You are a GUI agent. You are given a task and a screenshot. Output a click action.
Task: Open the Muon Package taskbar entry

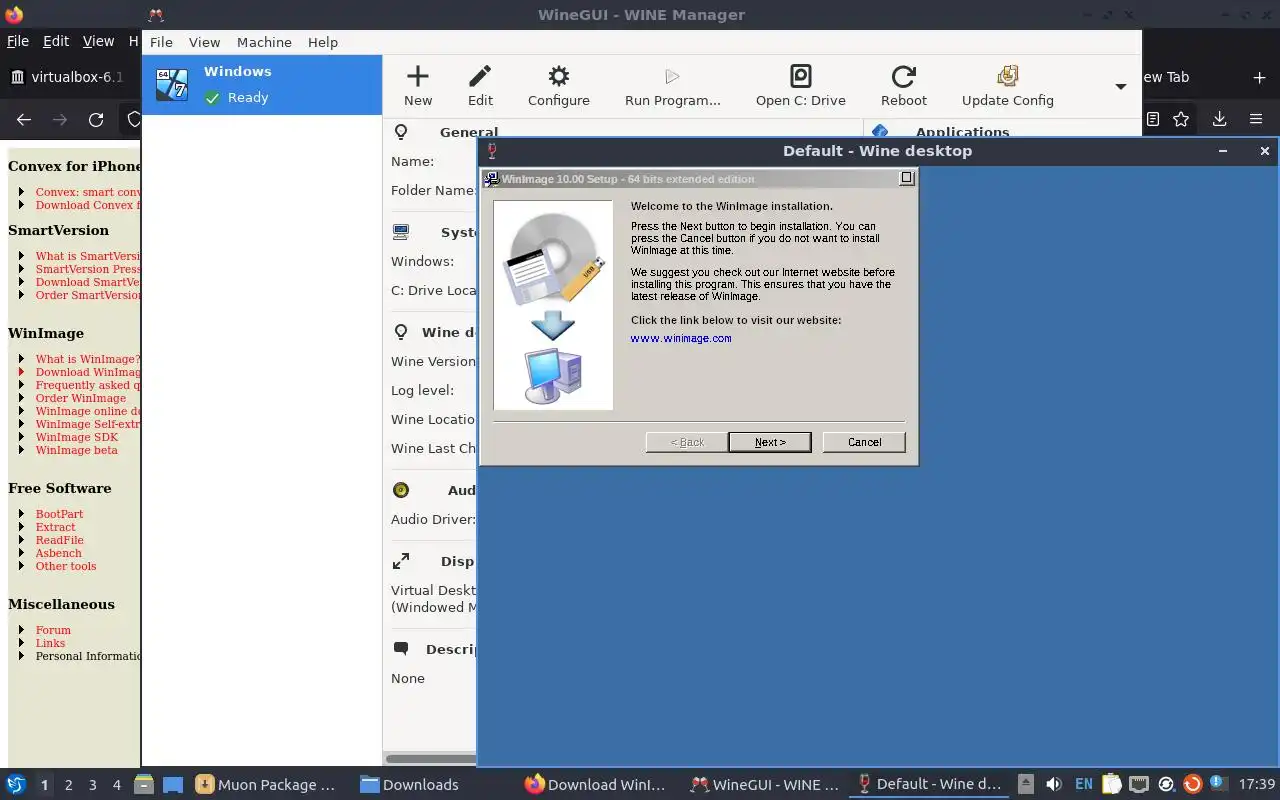tap(266, 785)
